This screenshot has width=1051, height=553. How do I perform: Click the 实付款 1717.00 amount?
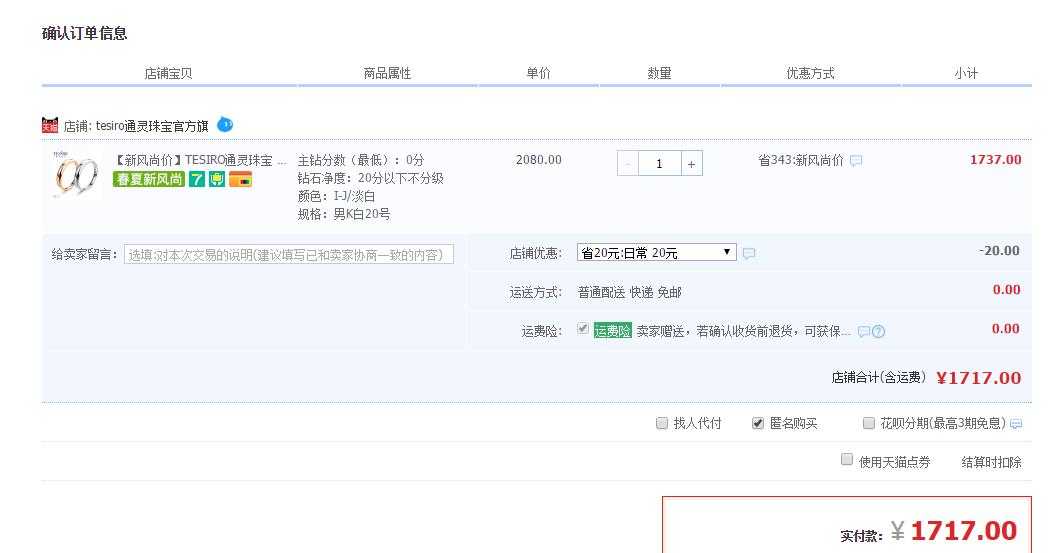(964, 531)
